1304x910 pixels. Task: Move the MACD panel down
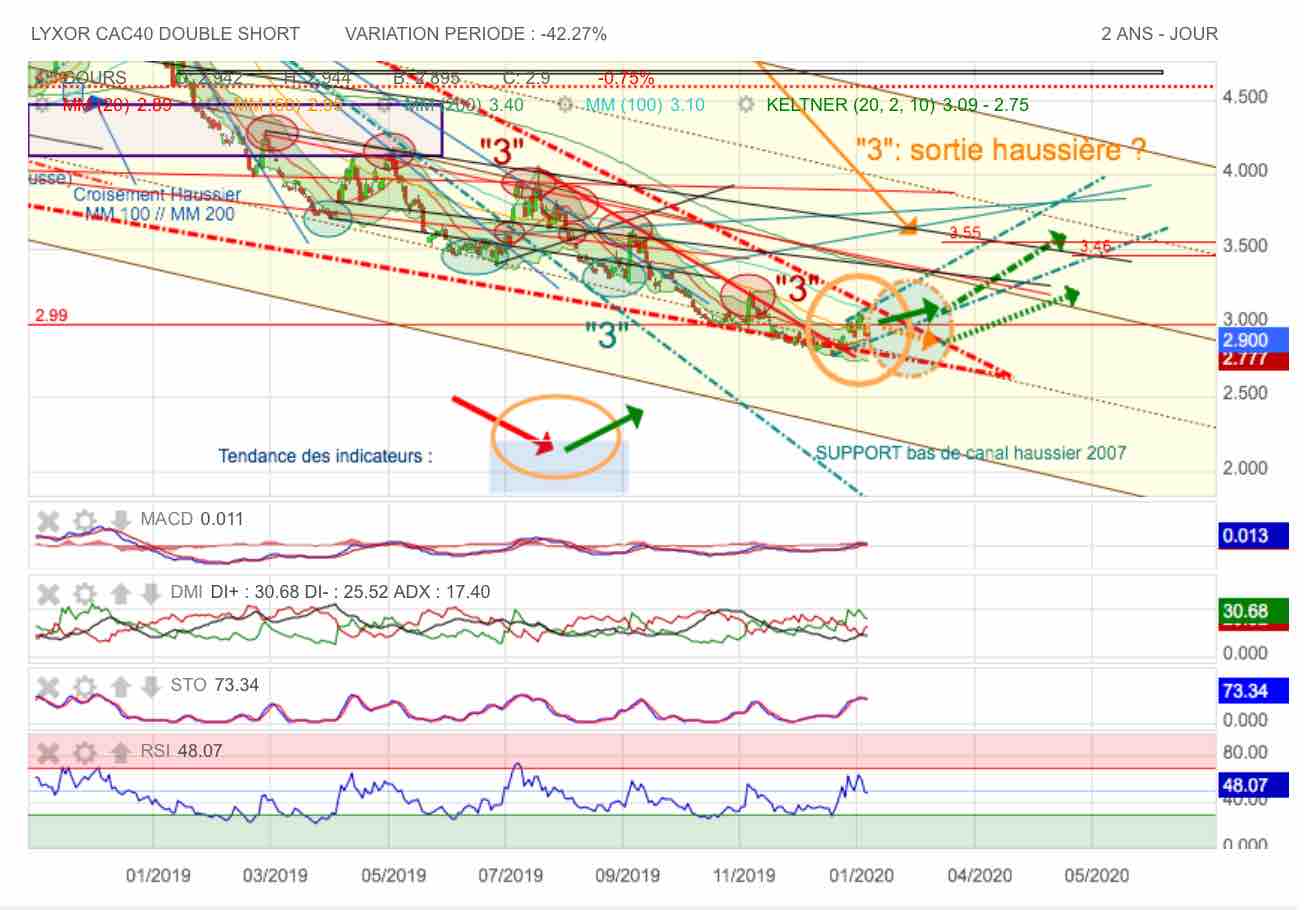click(120, 519)
